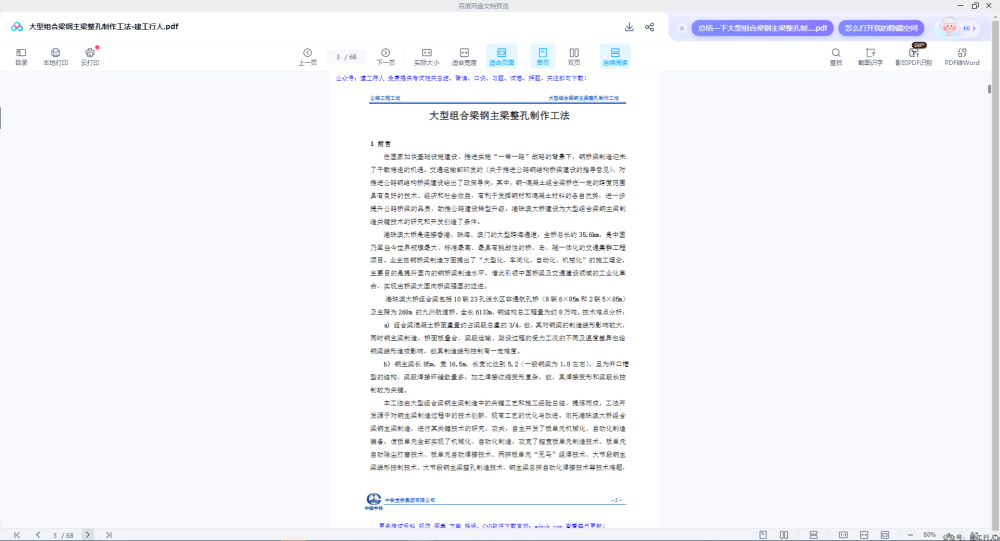This screenshot has width=1000, height=541.
Task: Click the vertical scrollbar thumb
Action: point(989,89)
